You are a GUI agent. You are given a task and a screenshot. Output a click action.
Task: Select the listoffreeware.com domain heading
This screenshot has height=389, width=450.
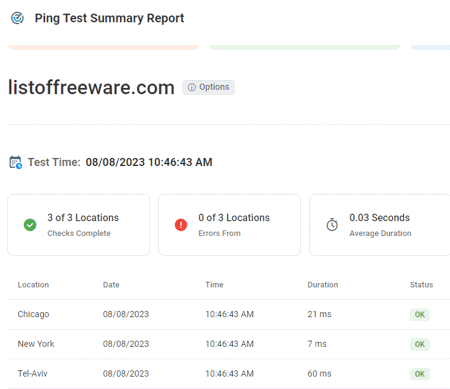tap(91, 87)
